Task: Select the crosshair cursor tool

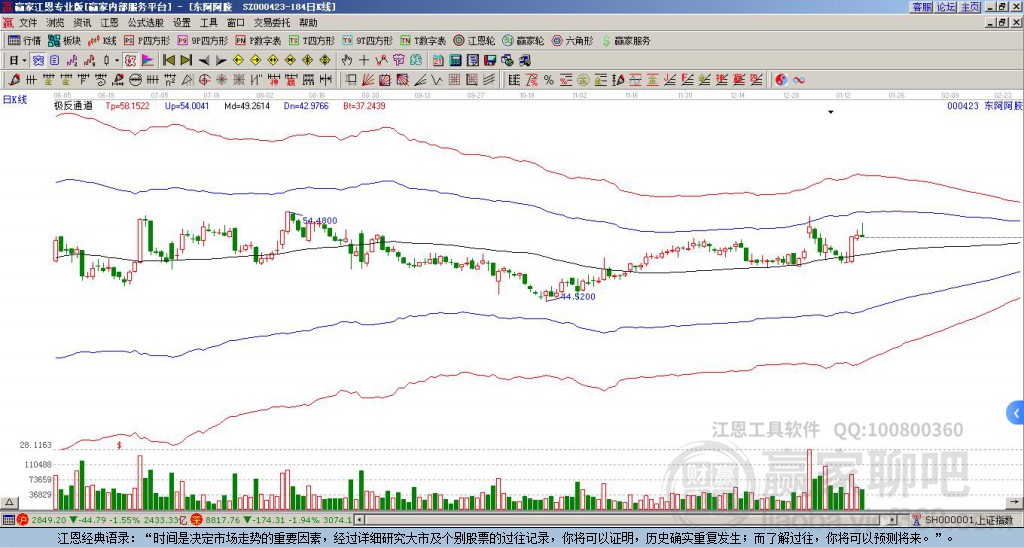Action: [x=364, y=60]
